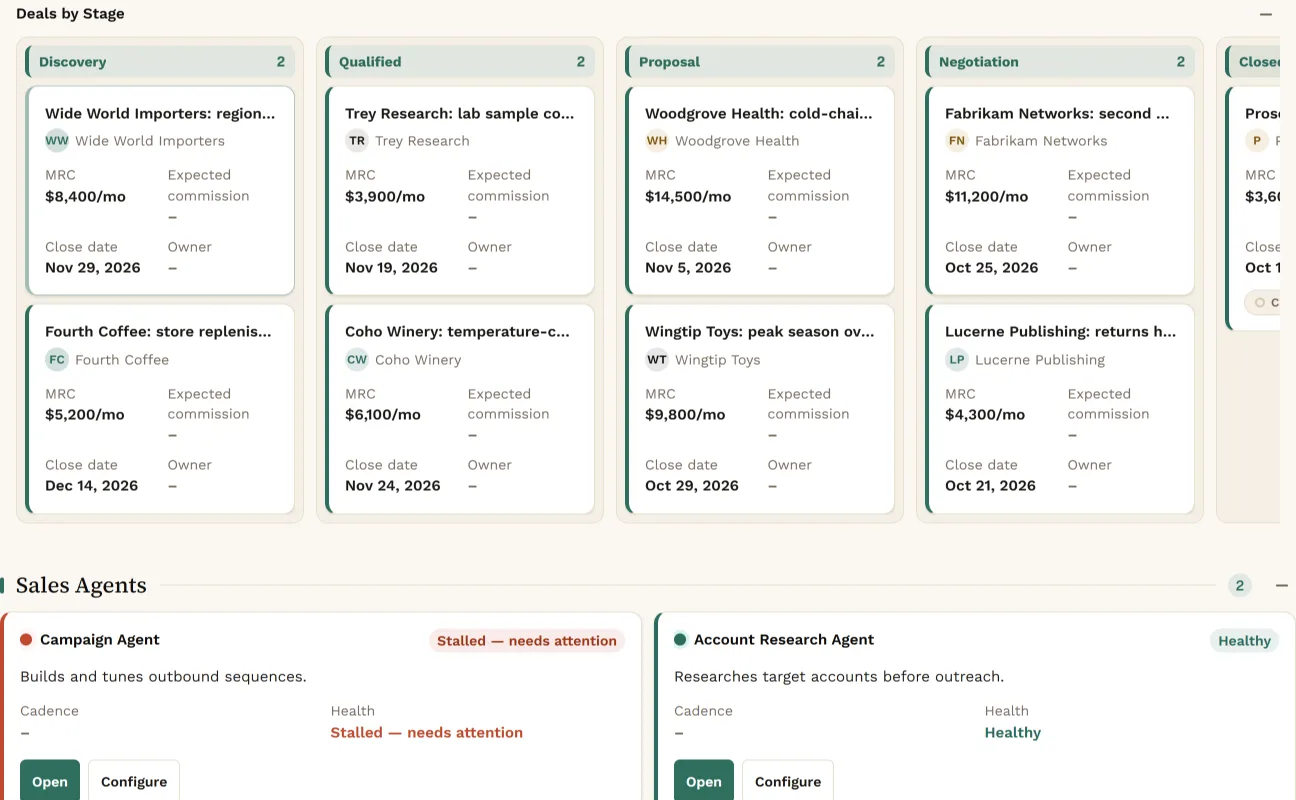Image resolution: width=1296 pixels, height=800 pixels.
Task: Select the Qualified stage column header
Action: (x=460, y=61)
